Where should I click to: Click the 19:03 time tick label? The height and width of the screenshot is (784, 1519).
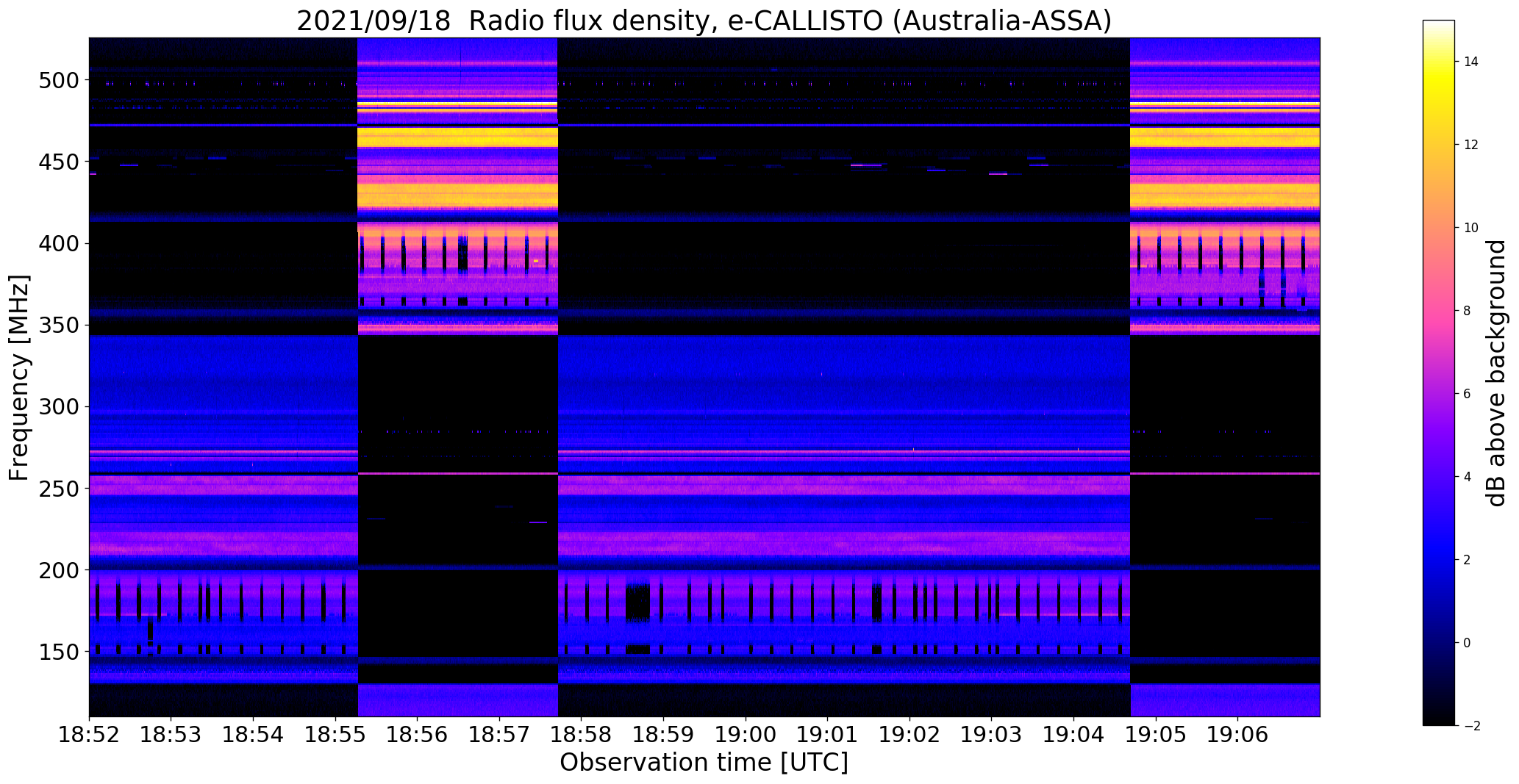click(x=992, y=734)
